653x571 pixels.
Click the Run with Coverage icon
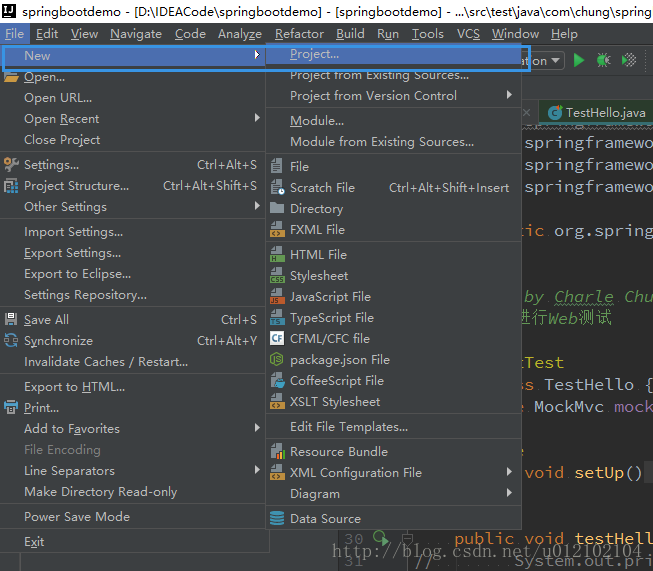628,60
